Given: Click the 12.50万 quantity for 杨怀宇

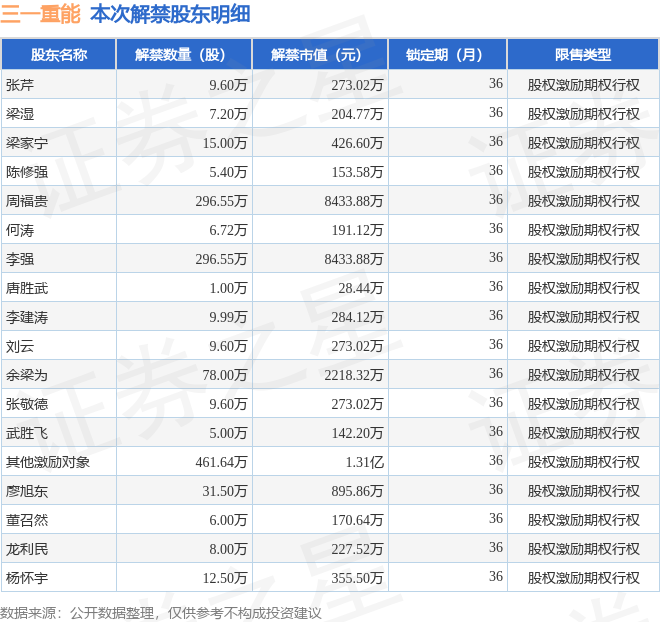Looking at the screenshot, I should pyautogui.click(x=225, y=578).
